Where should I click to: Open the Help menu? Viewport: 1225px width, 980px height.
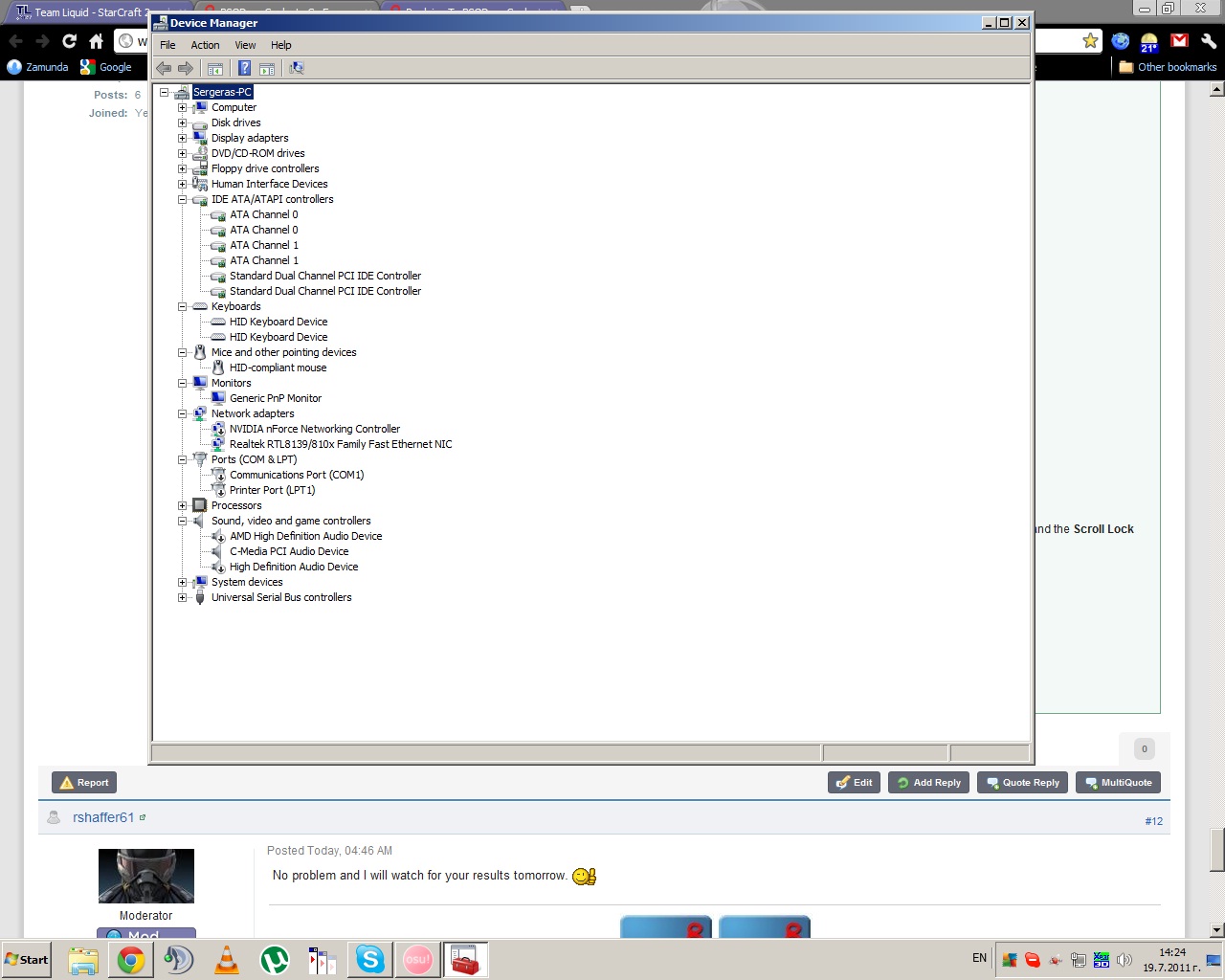pos(280,45)
